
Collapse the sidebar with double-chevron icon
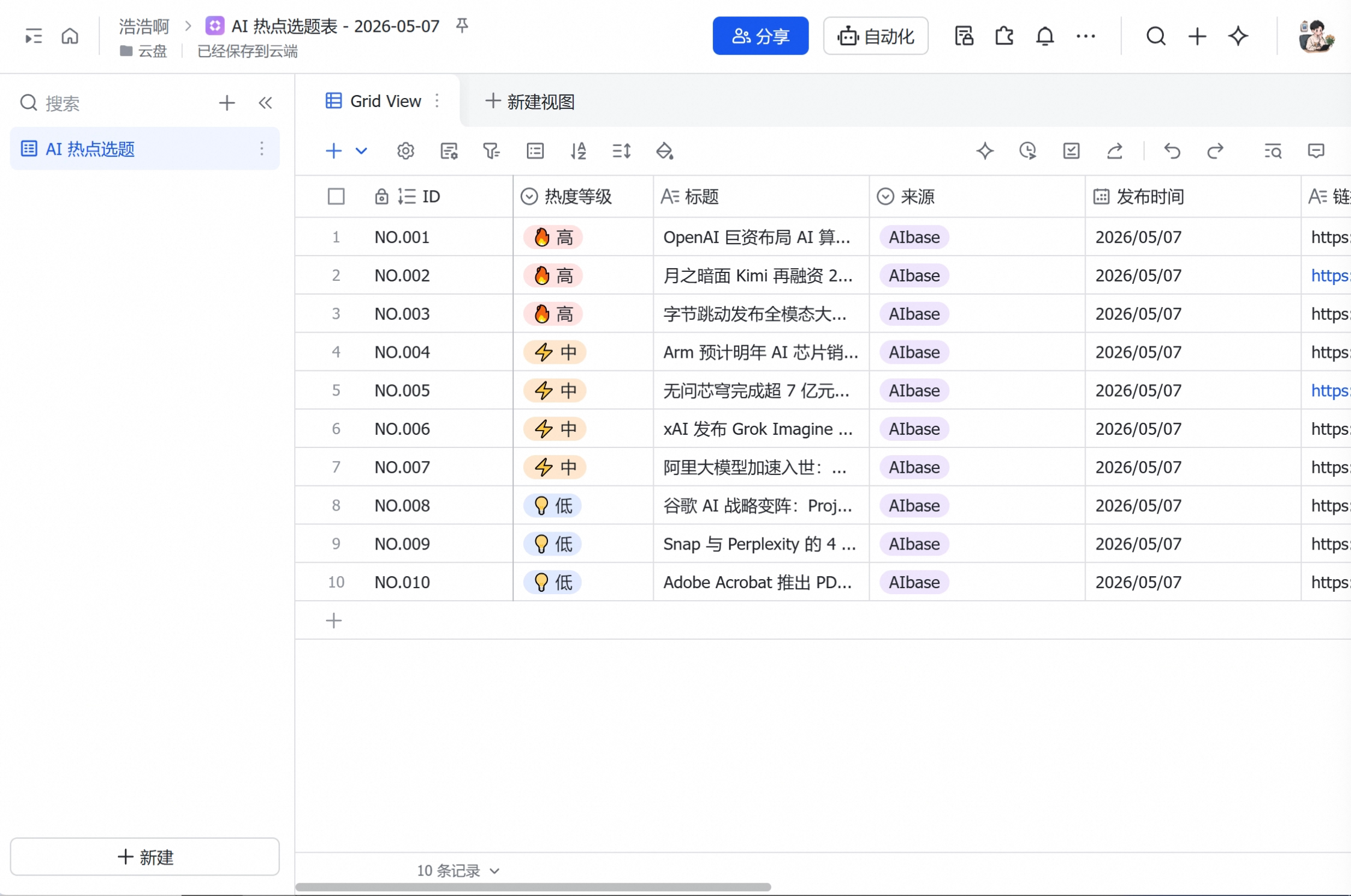click(x=265, y=103)
